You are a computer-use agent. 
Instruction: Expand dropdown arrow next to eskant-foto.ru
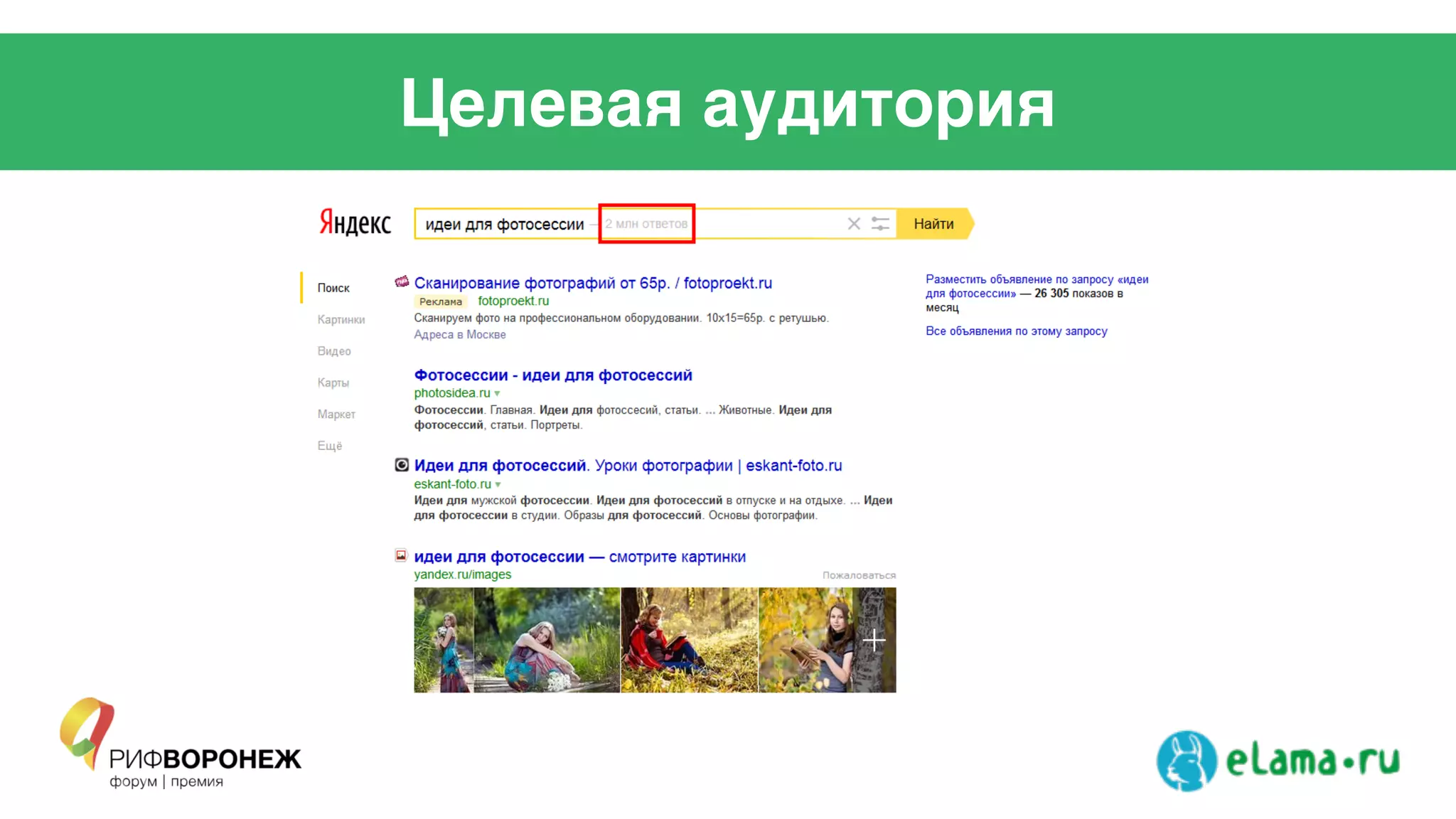click(x=498, y=484)
